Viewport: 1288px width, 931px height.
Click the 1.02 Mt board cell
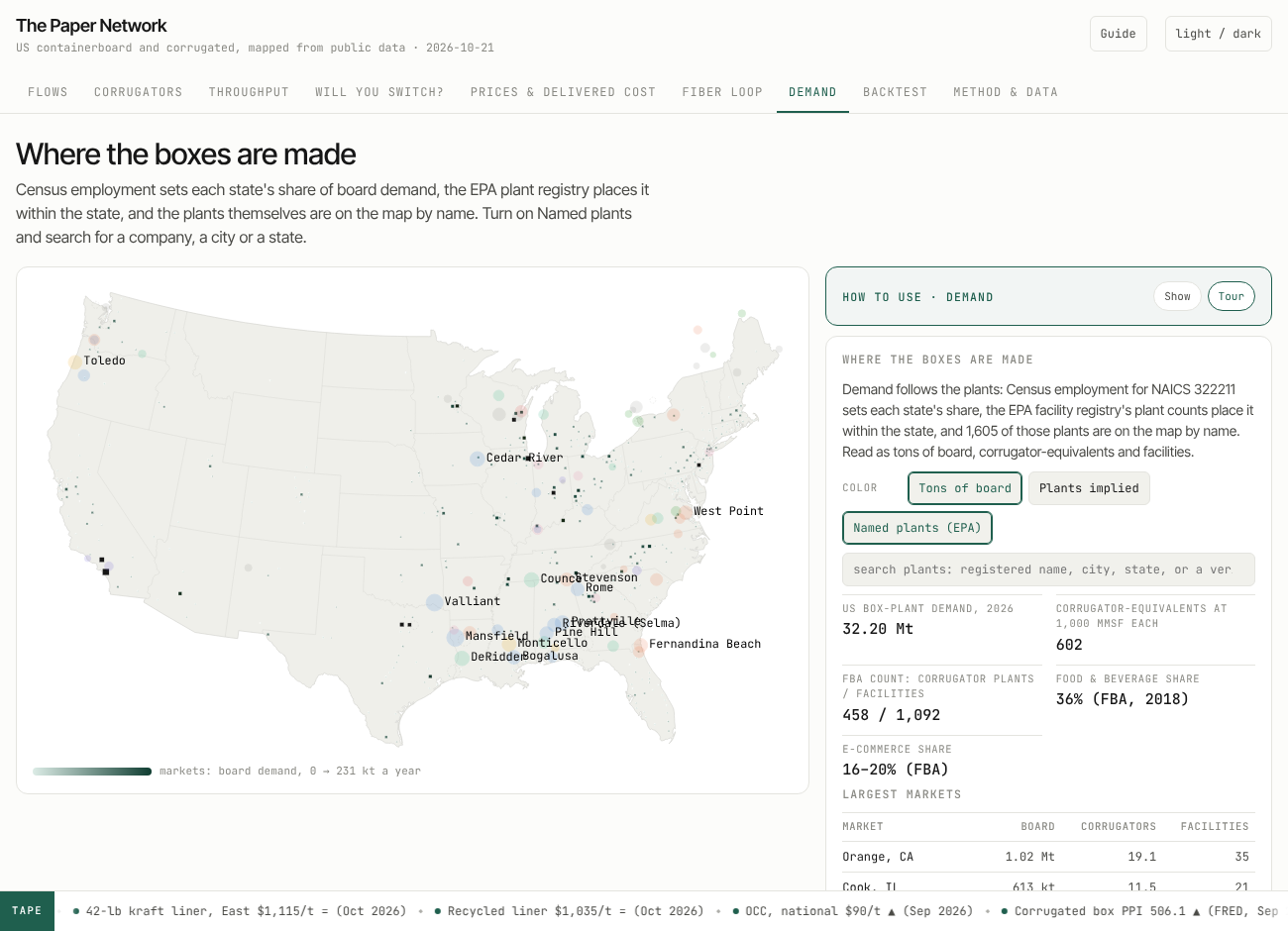pos(1029,857)
